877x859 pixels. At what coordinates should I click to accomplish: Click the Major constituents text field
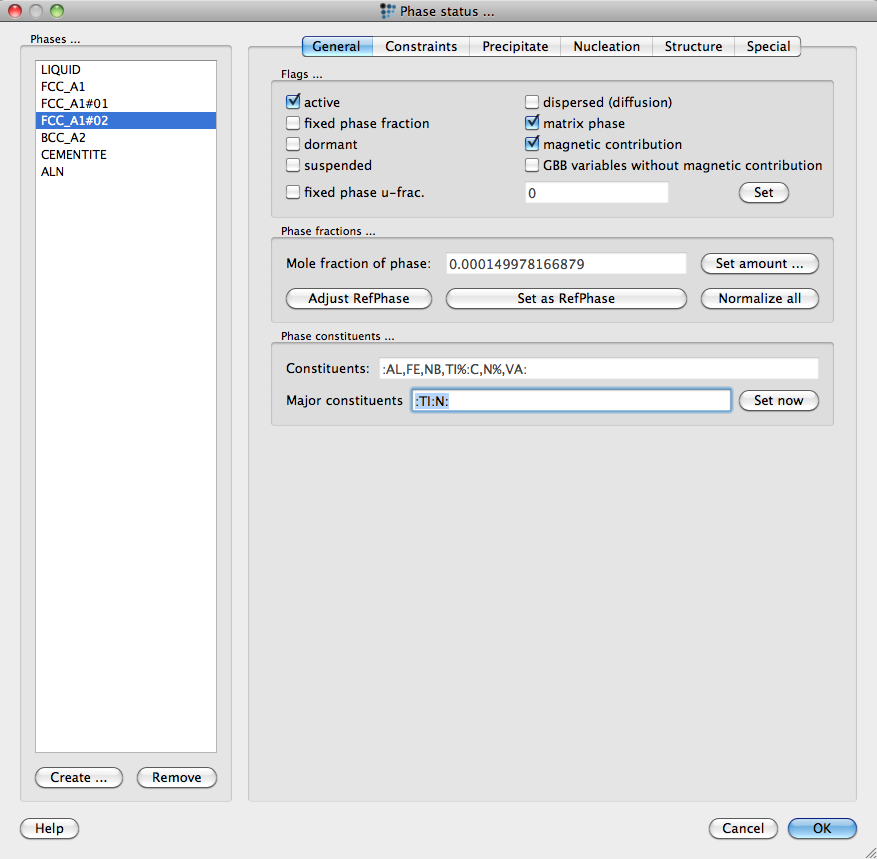click(x=571, y=400)
